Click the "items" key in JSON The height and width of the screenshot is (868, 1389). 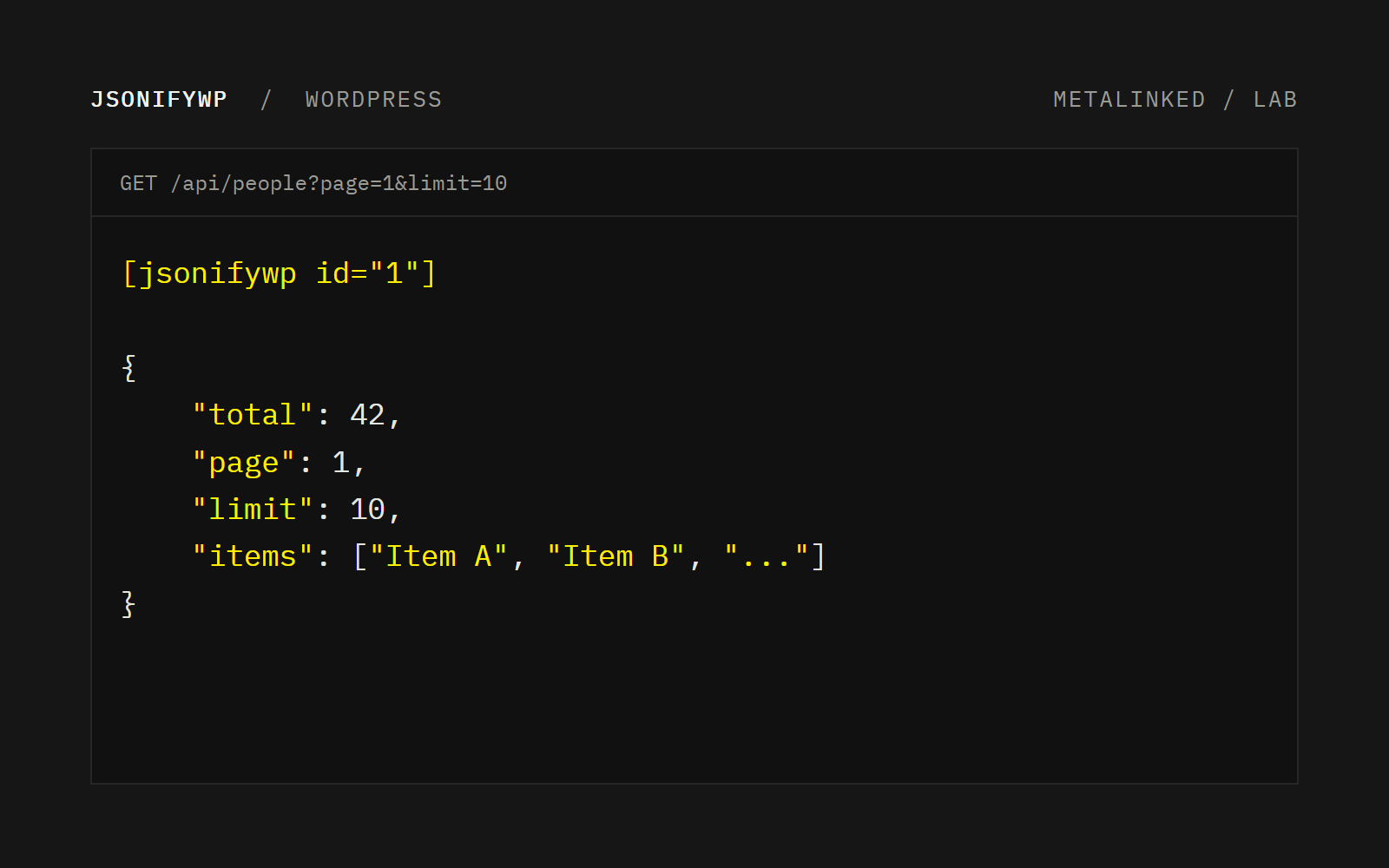point(252,556)
